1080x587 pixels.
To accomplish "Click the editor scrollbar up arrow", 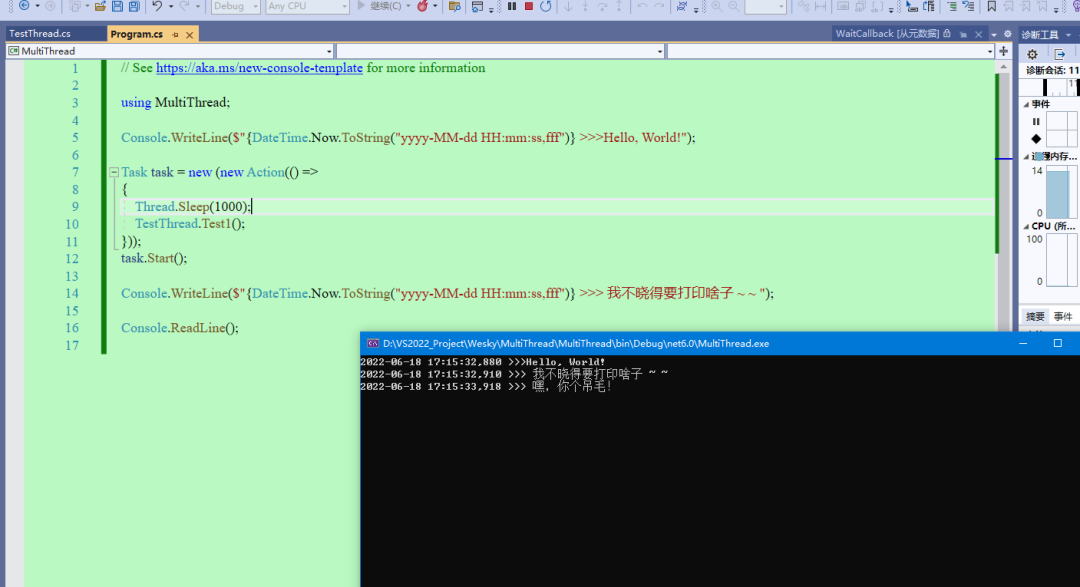I will coord(1004,67).
